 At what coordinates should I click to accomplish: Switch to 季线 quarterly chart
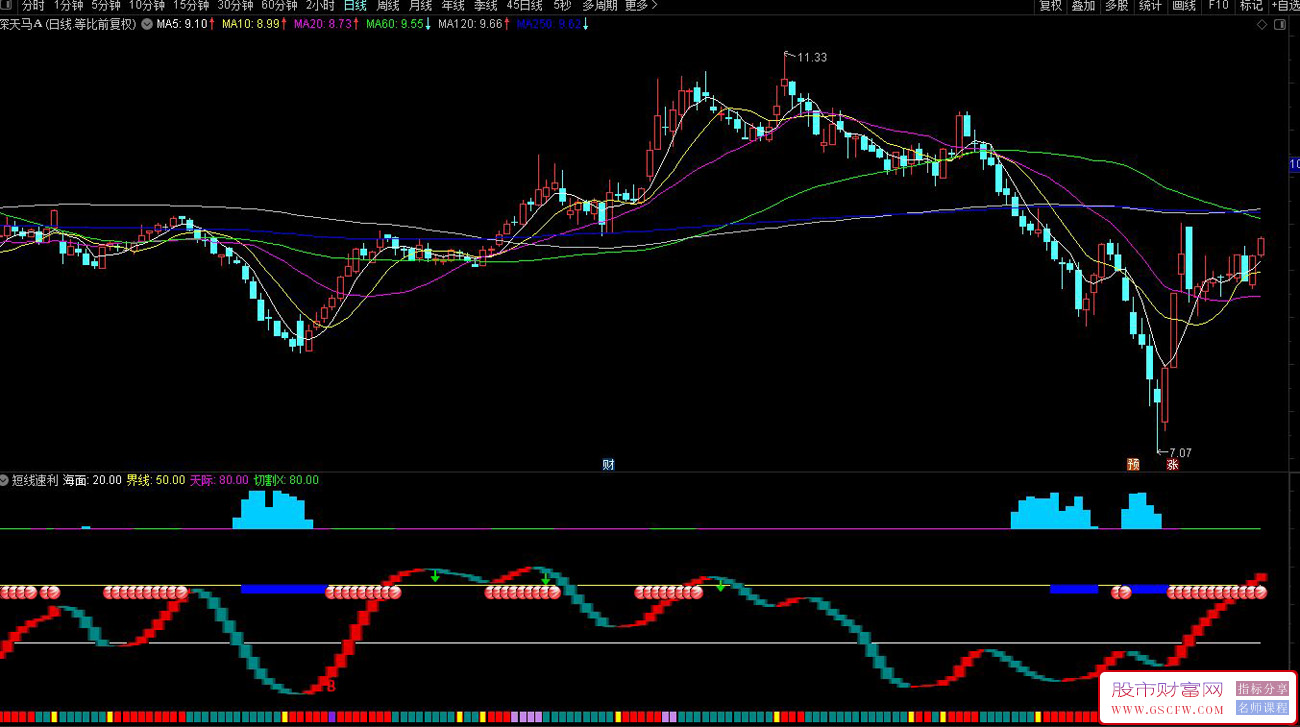(x=485, y=6)
